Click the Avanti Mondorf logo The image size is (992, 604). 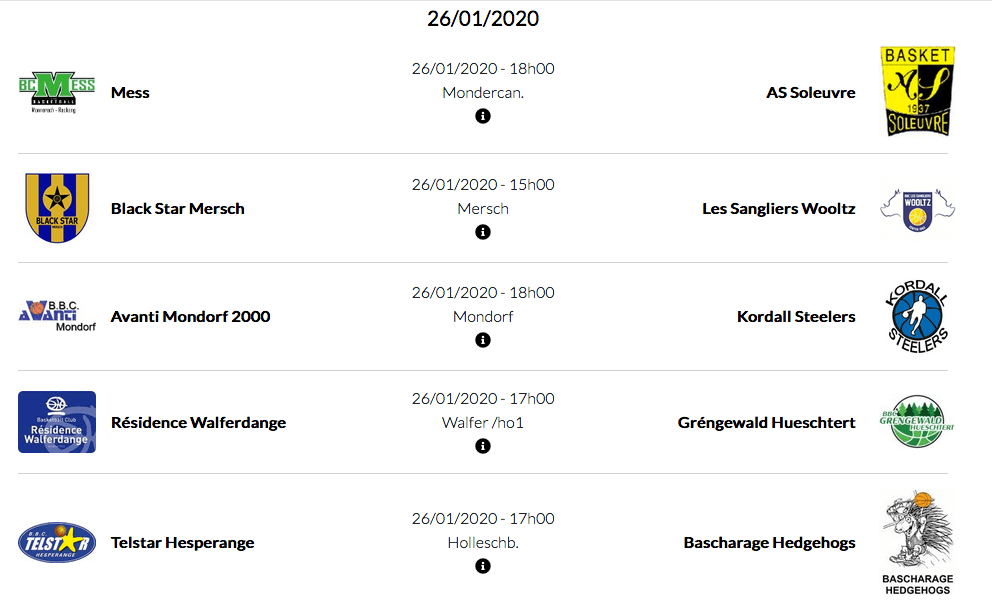[x=56, y=316]
